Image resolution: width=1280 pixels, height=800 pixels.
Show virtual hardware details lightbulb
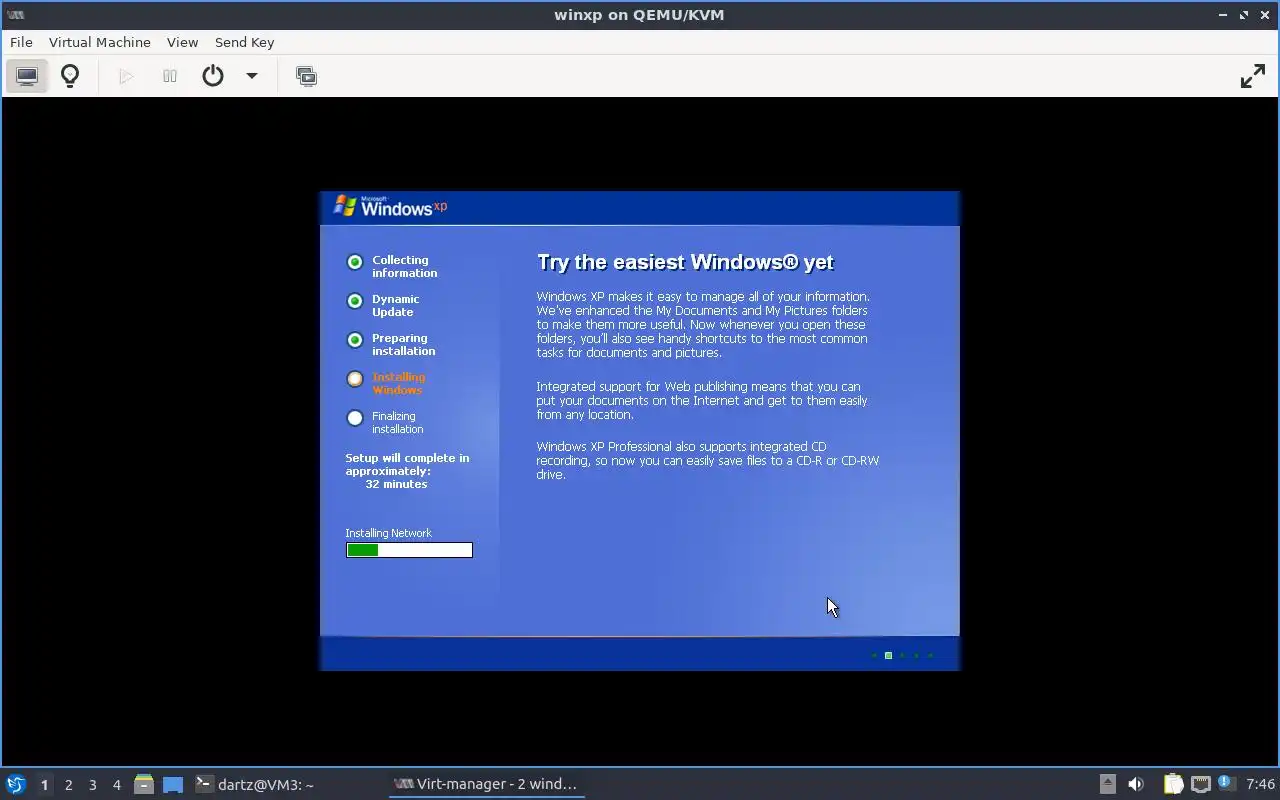70,76
